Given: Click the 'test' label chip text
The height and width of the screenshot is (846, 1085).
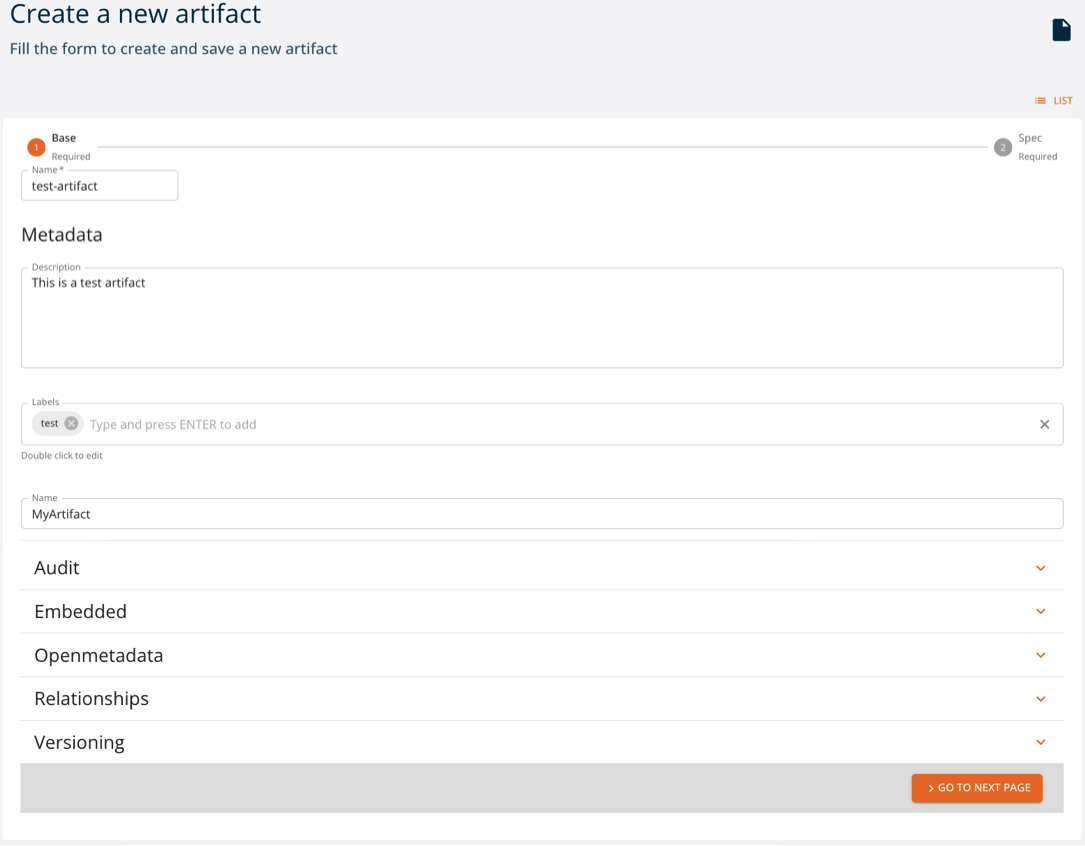Looking at the screenshot, I should (x=49, y=424).
